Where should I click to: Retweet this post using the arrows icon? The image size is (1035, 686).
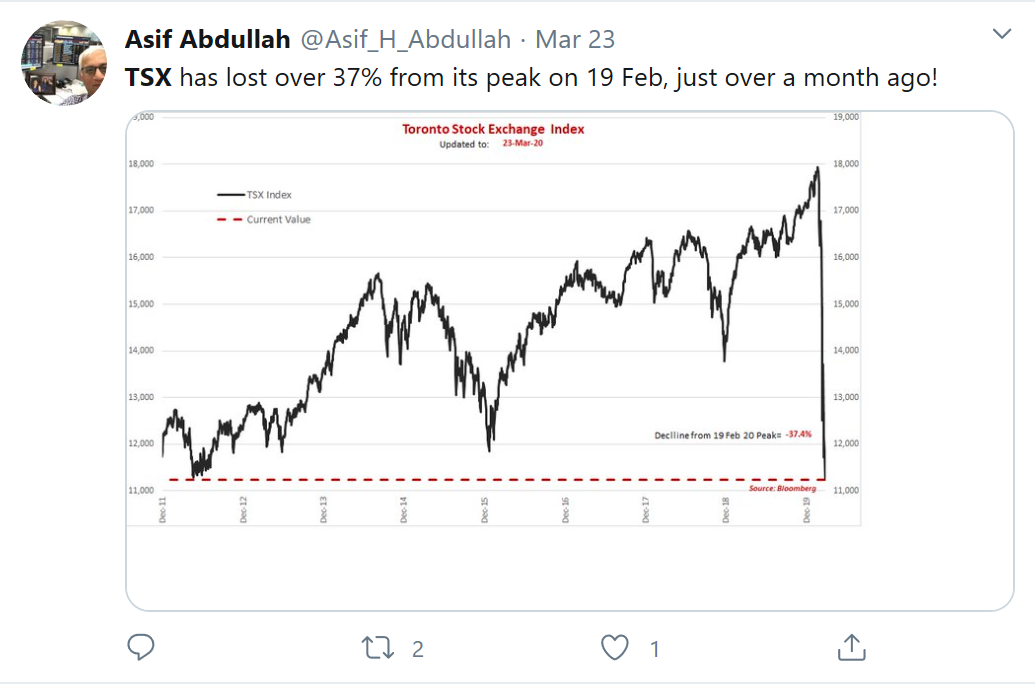[x=376, y=648]
